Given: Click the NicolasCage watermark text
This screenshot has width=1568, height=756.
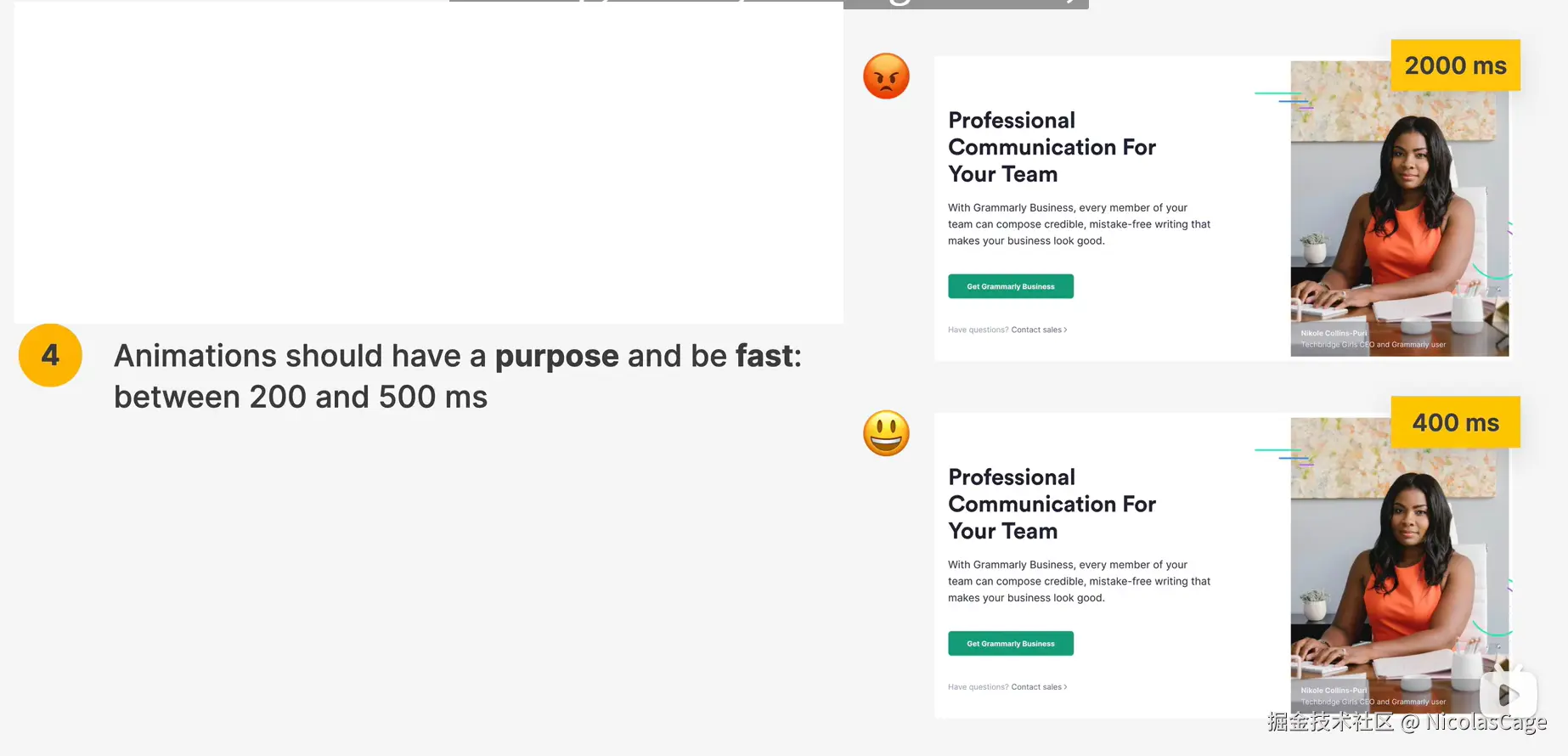Looking at the screenshot, I should point(1485,722).
